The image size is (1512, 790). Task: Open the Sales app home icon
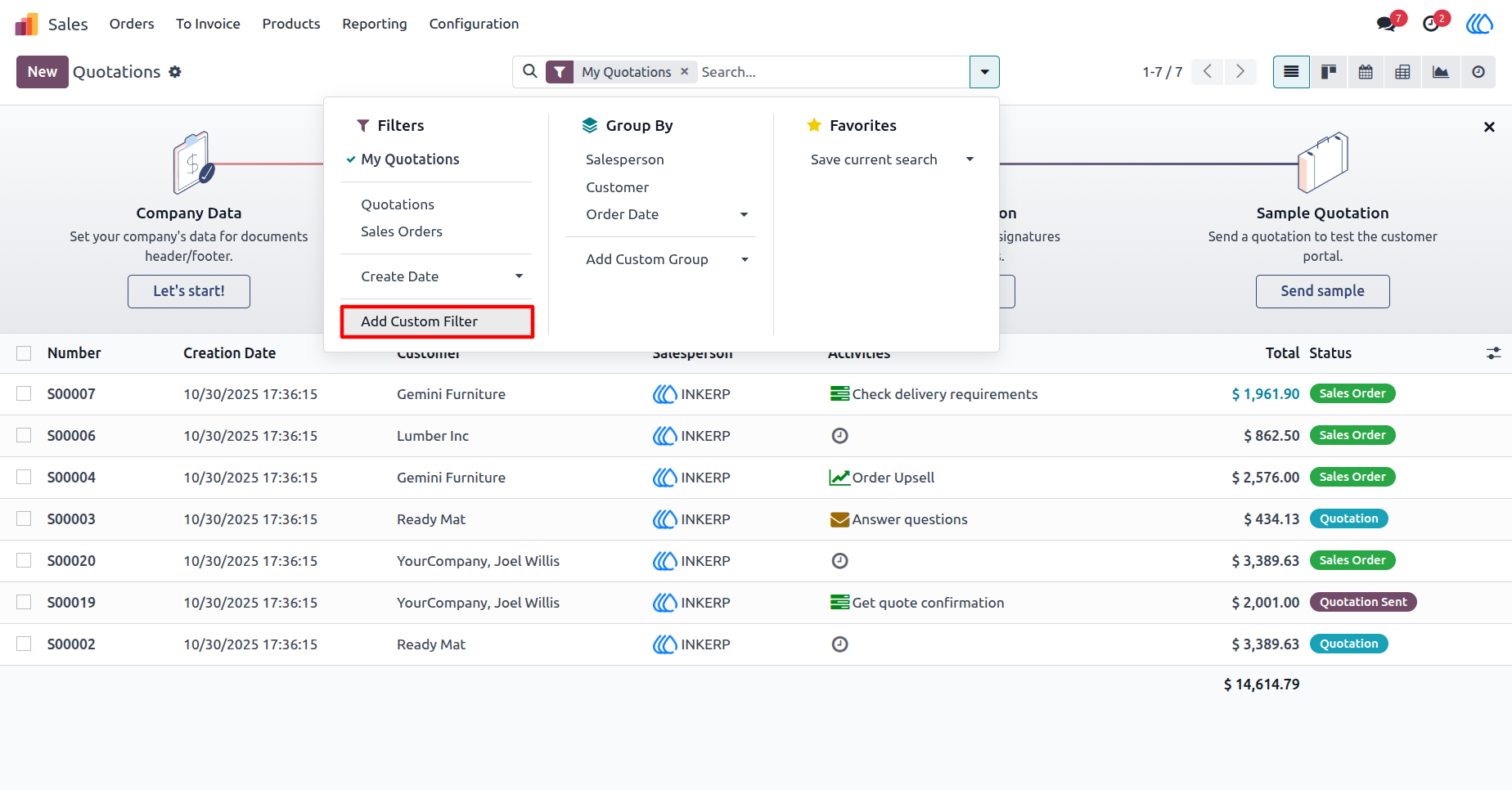tap(27, 24)
